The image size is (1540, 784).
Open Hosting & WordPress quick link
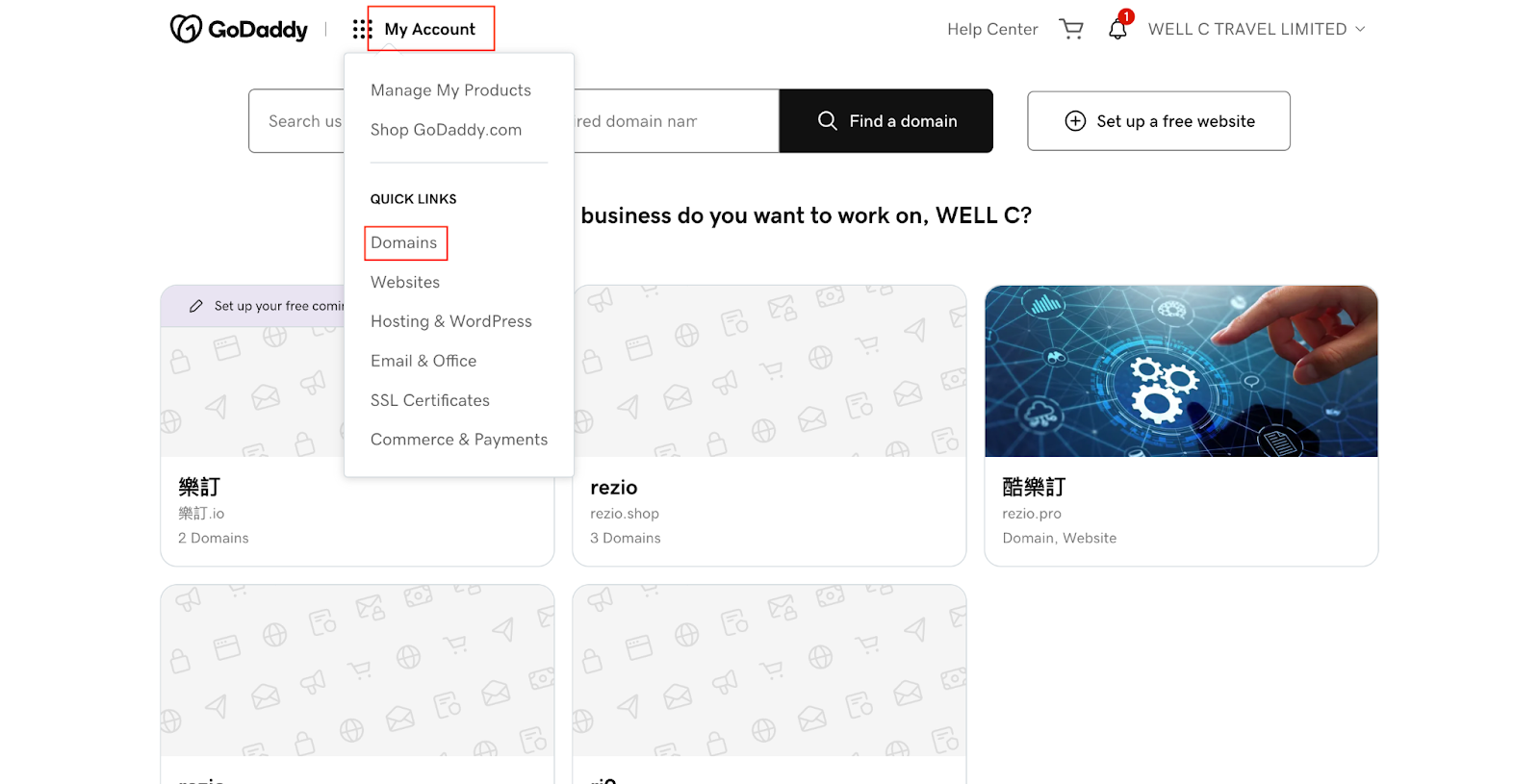coord(451,321)
